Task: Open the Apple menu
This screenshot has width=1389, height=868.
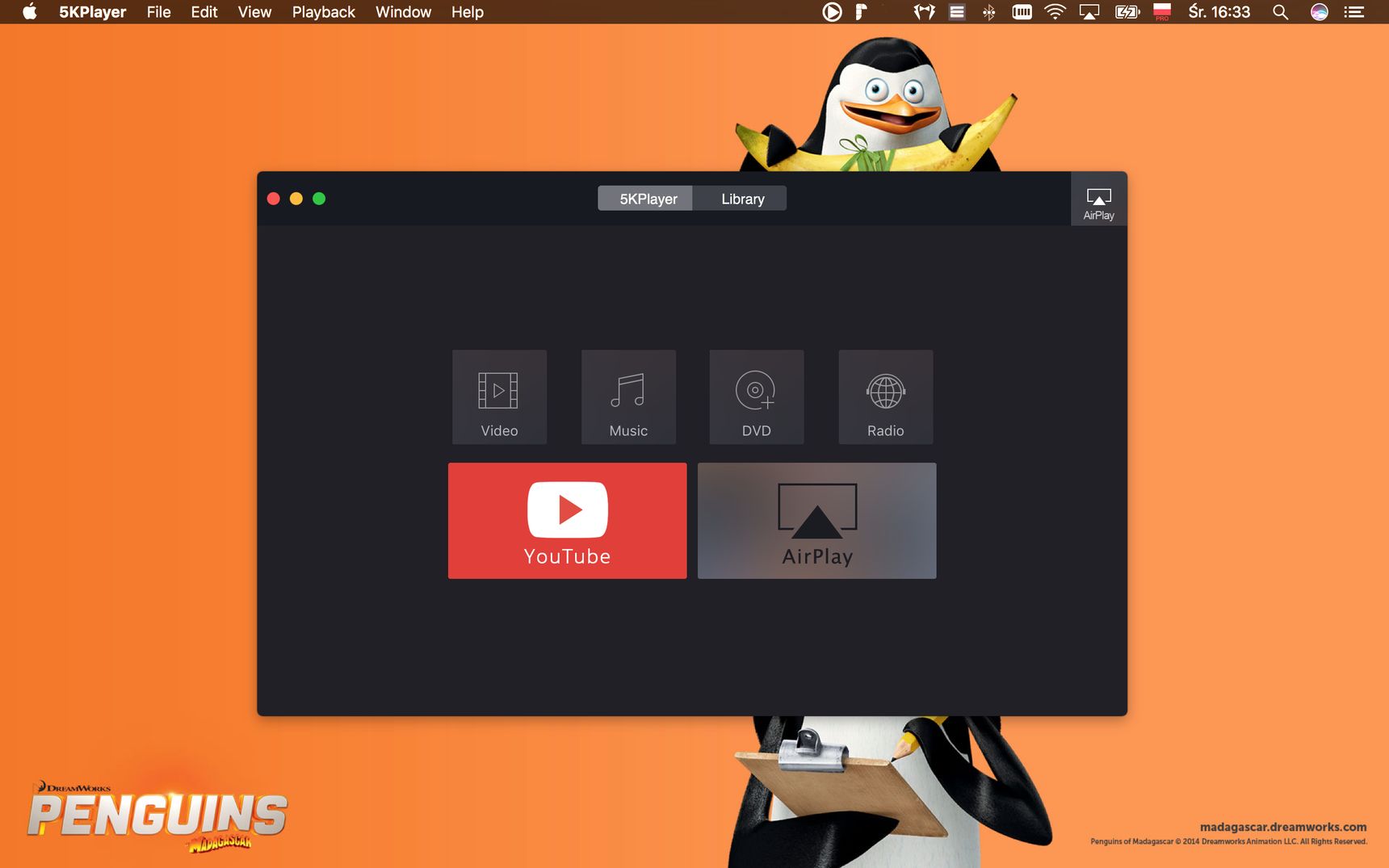Action: click(30, 12)
